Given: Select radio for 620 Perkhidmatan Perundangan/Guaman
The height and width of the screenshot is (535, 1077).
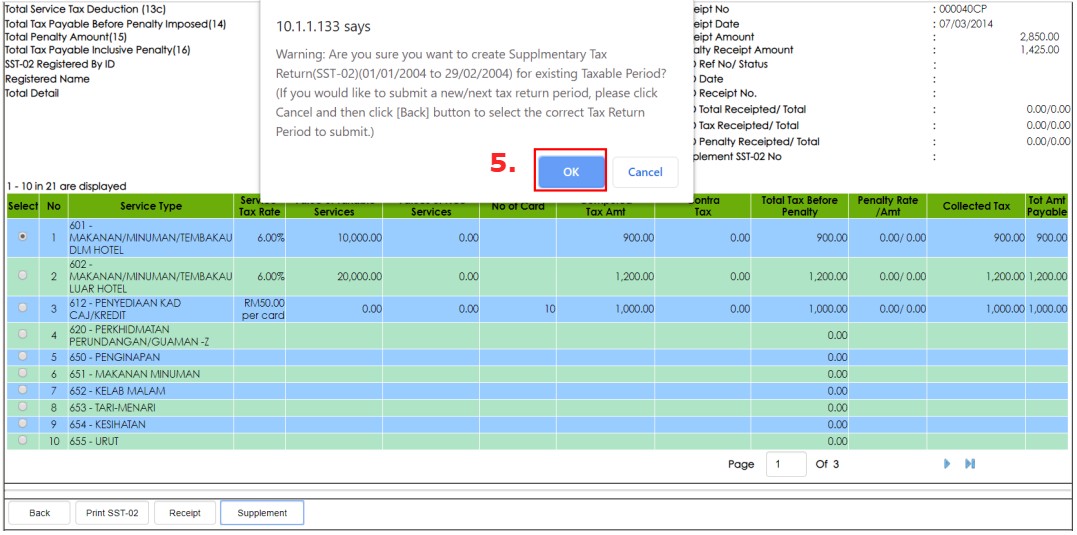Looking at the screenshot, I should (x=23, y=335).
